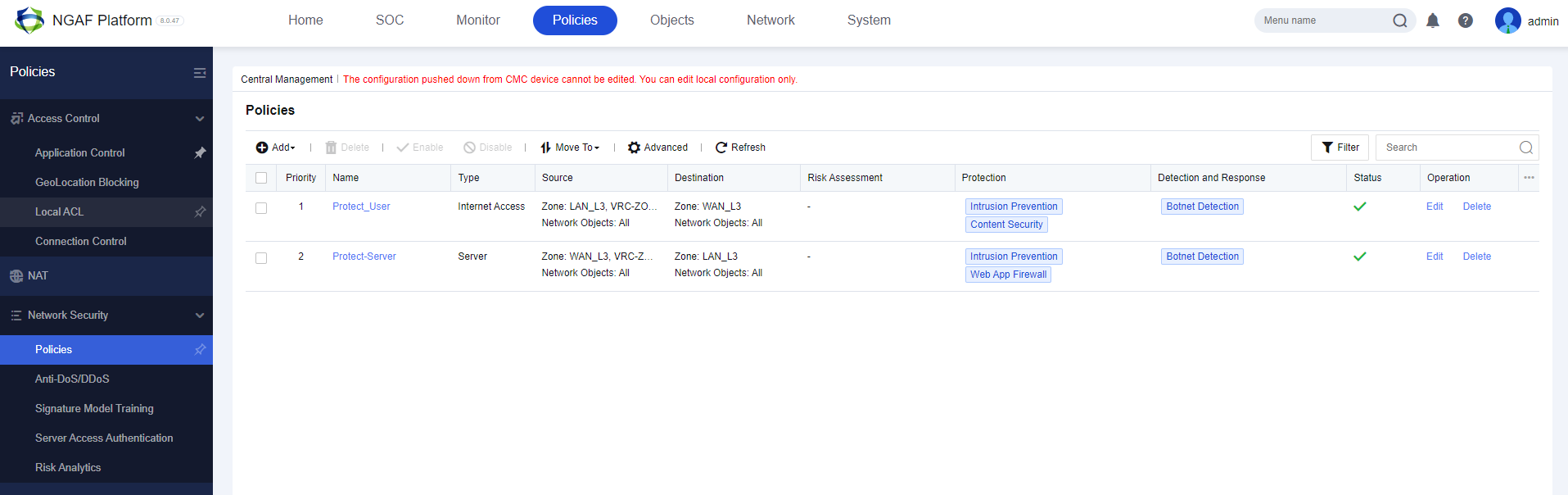Click the Disable toolbar button

click(488, 148)
